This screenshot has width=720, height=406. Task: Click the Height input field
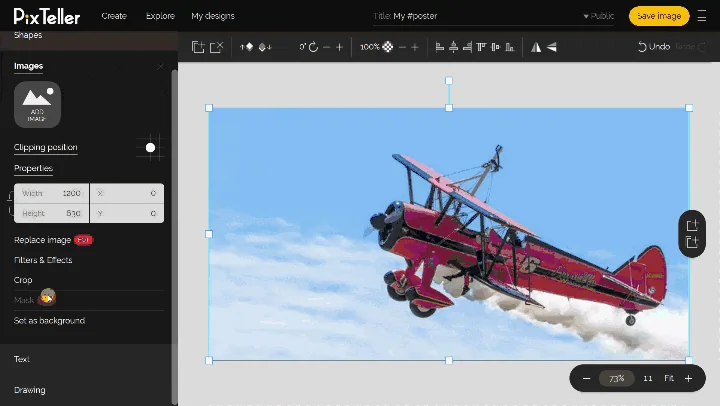point(51,213)
